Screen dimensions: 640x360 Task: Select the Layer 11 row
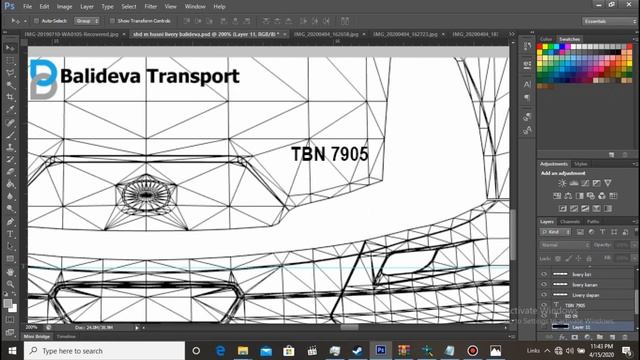click(587, 327)
